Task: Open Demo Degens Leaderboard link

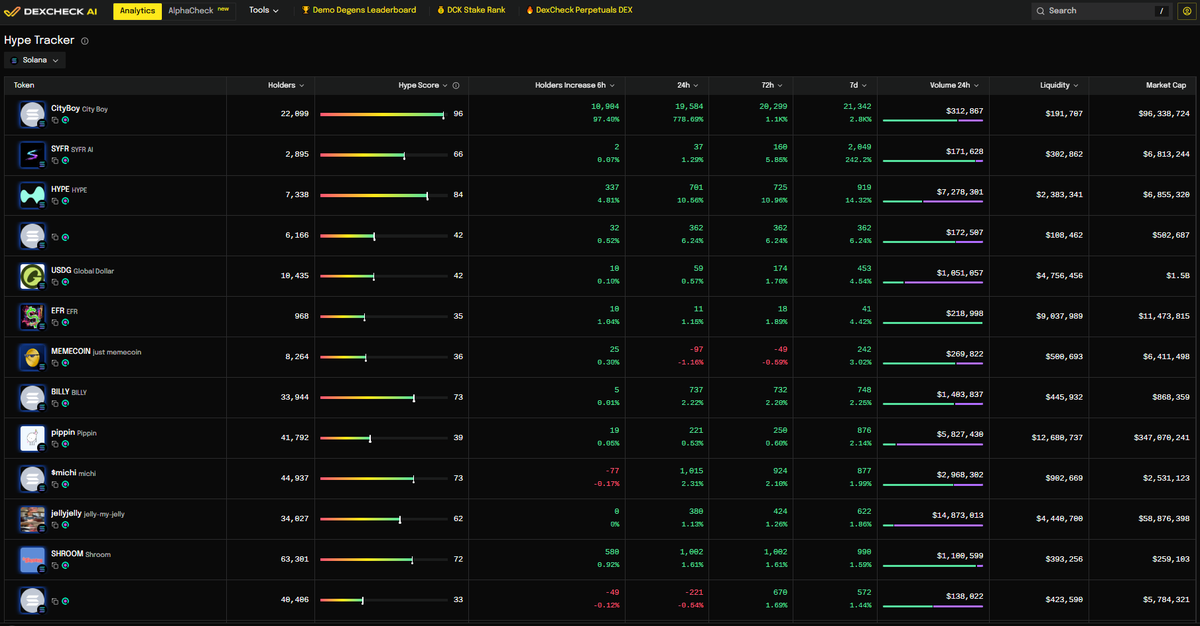Action: [x=359, y=10]
